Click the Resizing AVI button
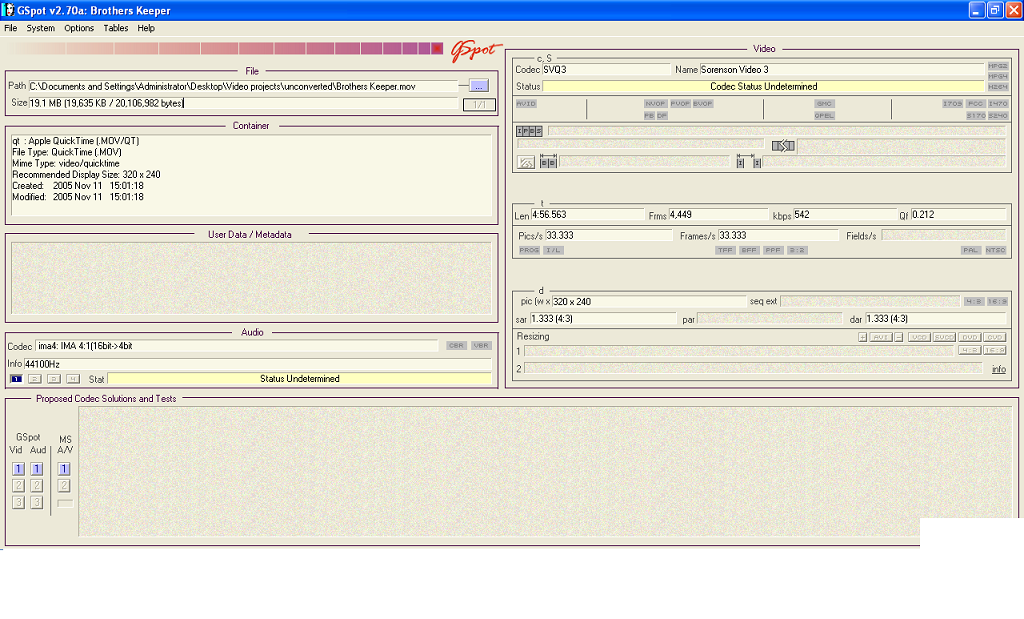 tap(880, 337)
